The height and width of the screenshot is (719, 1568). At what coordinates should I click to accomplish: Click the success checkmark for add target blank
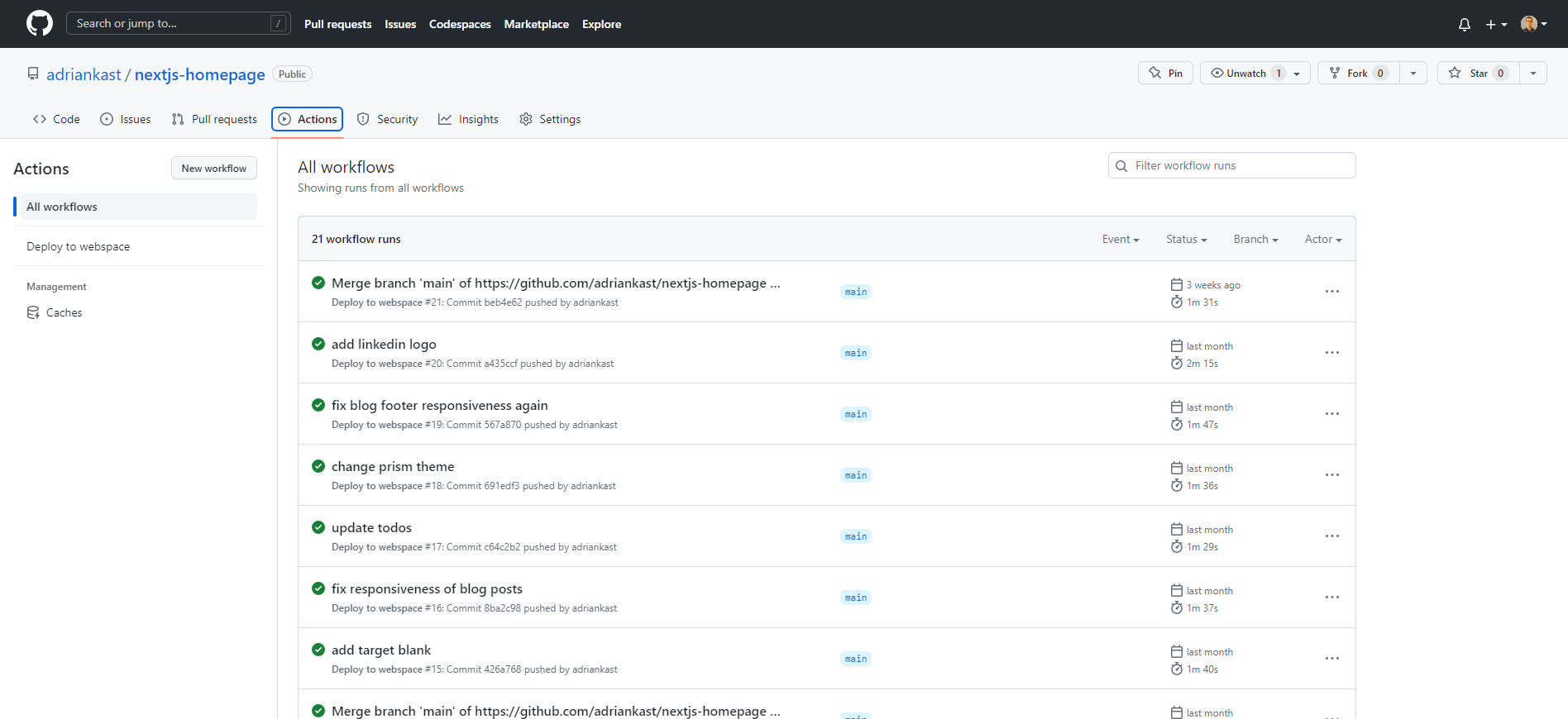318,650
